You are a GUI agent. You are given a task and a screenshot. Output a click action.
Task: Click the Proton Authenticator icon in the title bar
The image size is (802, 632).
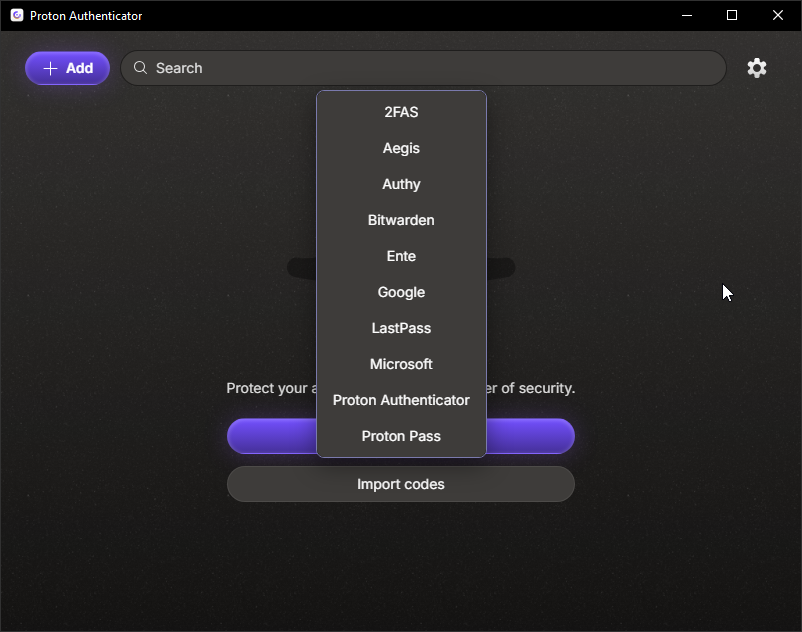point(14,15)
